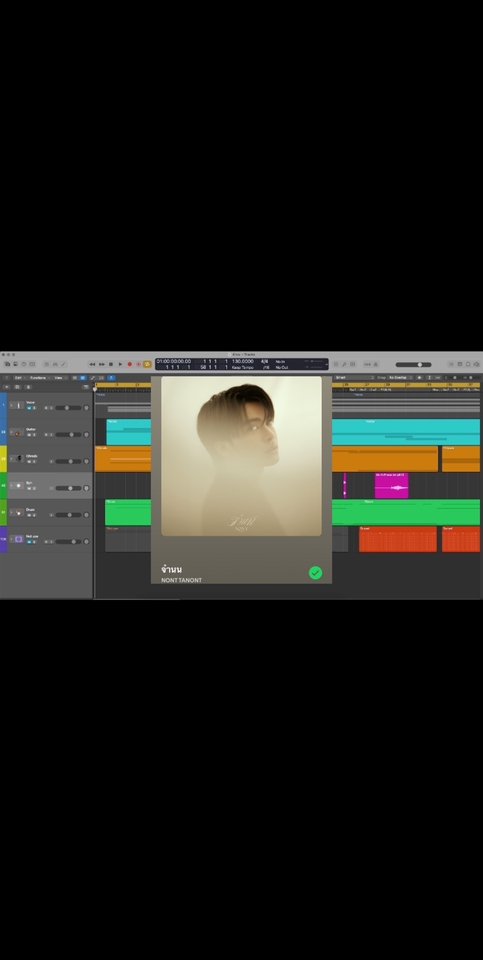Click the Voice track volume slider
The image size is (483, 960).
[68, 408]
